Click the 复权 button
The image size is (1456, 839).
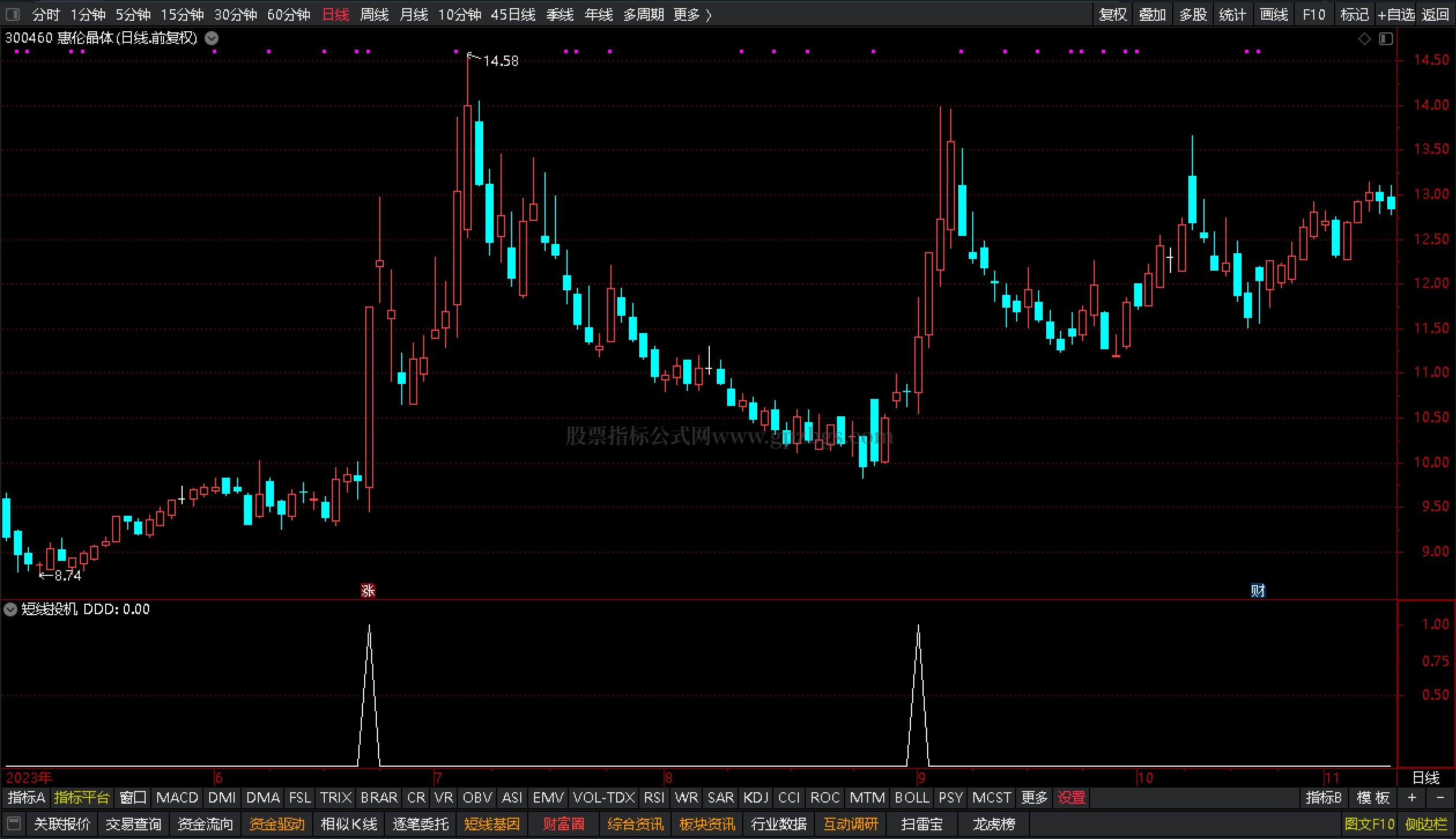click(1113, 14)
